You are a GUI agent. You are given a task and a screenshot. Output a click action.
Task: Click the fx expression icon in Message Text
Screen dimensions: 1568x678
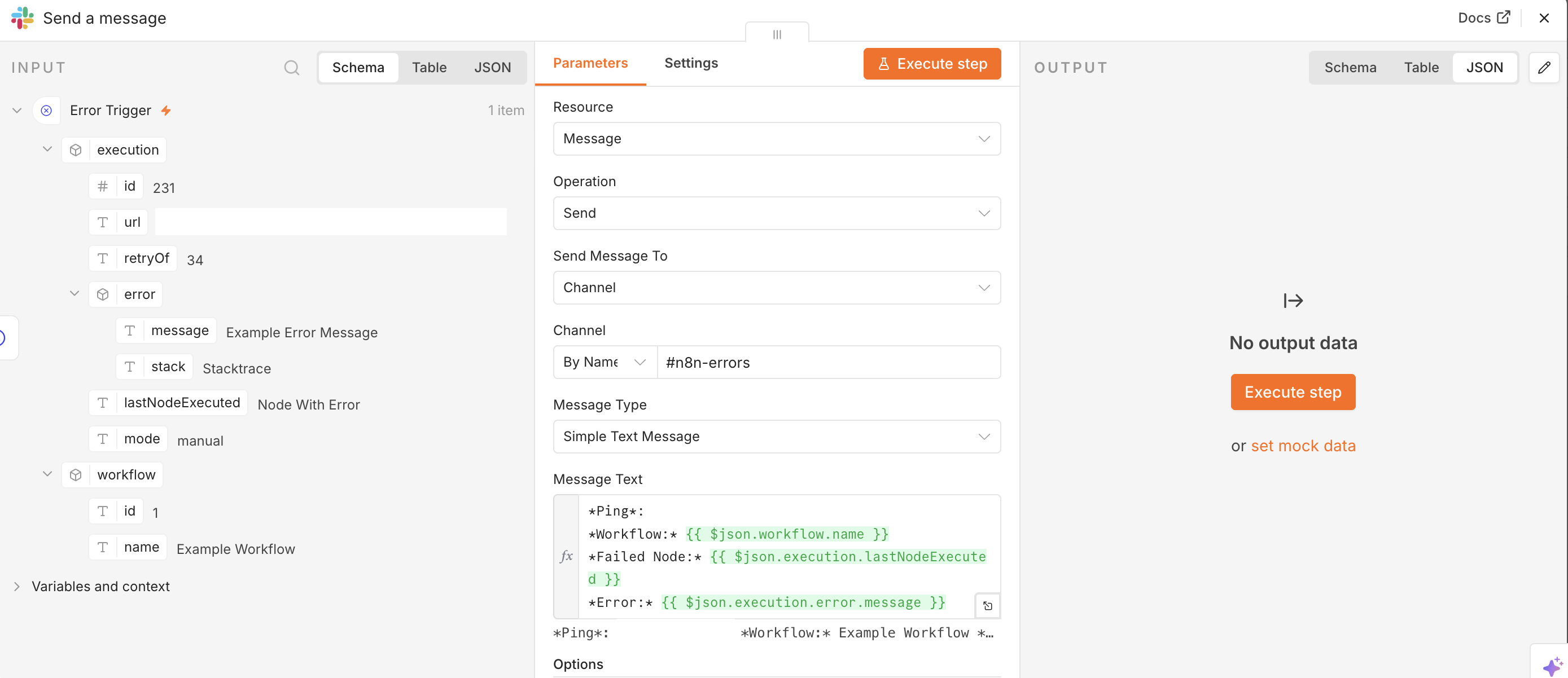click(x=566, y=556)
